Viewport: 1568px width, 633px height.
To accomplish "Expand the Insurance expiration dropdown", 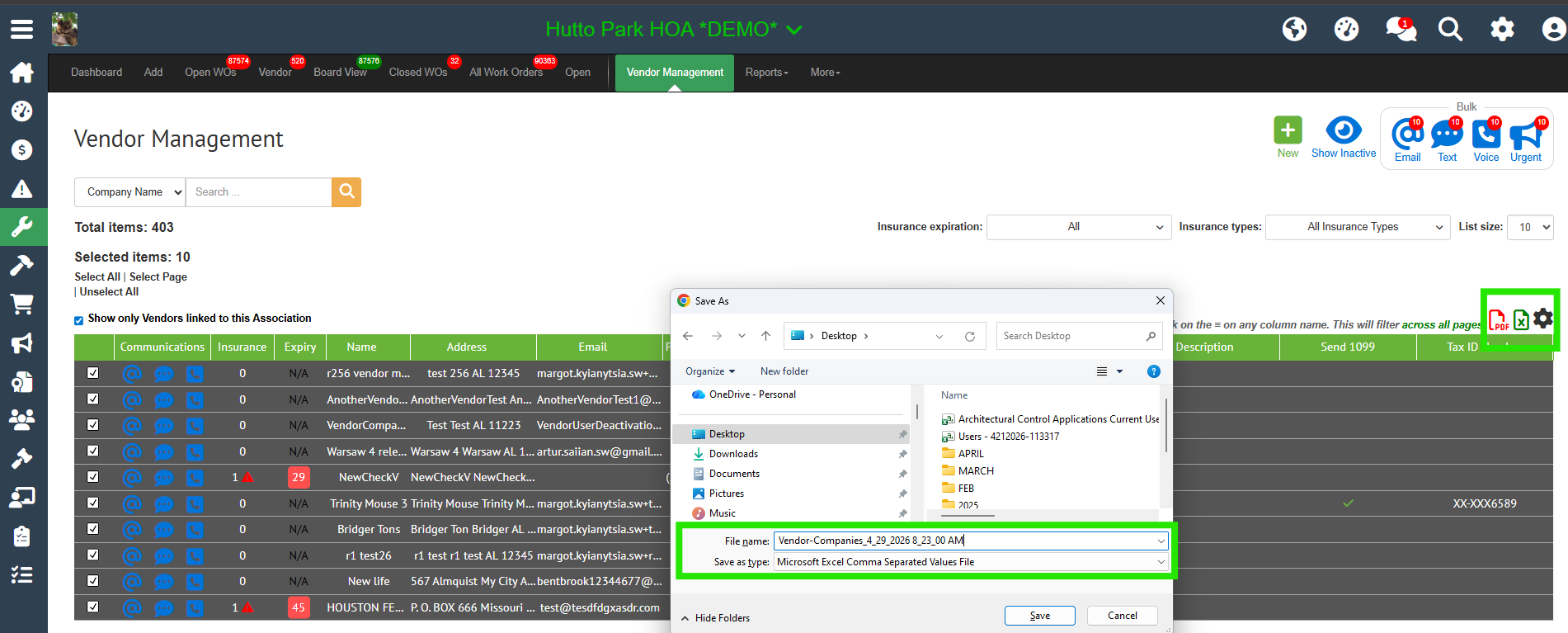I will 1078,227.
